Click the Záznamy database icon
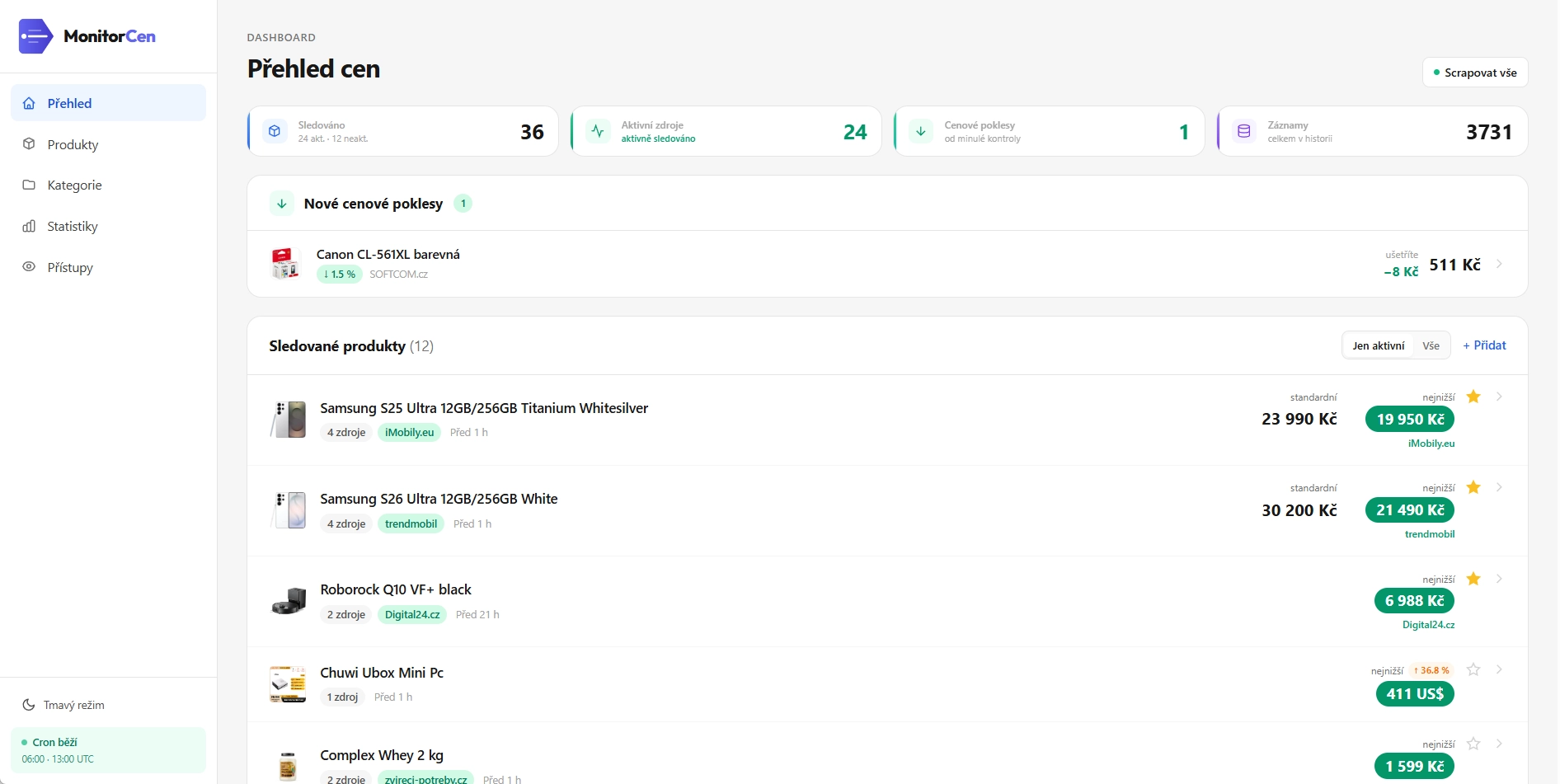 1244,131
